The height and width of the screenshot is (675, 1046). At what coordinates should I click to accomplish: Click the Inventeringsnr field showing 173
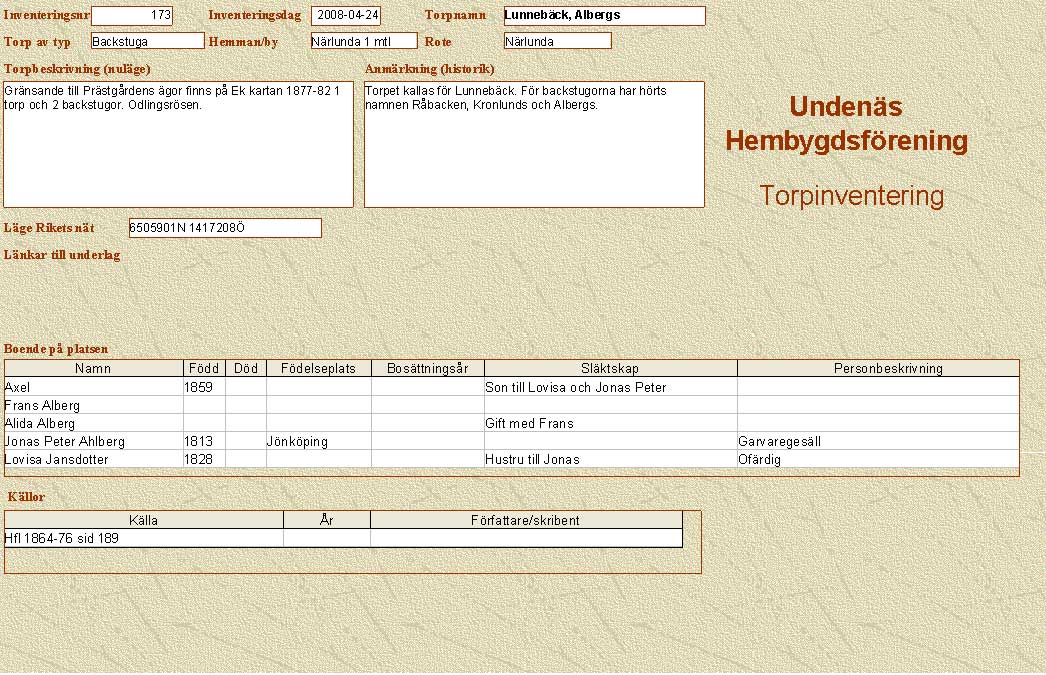click(132, 16)
